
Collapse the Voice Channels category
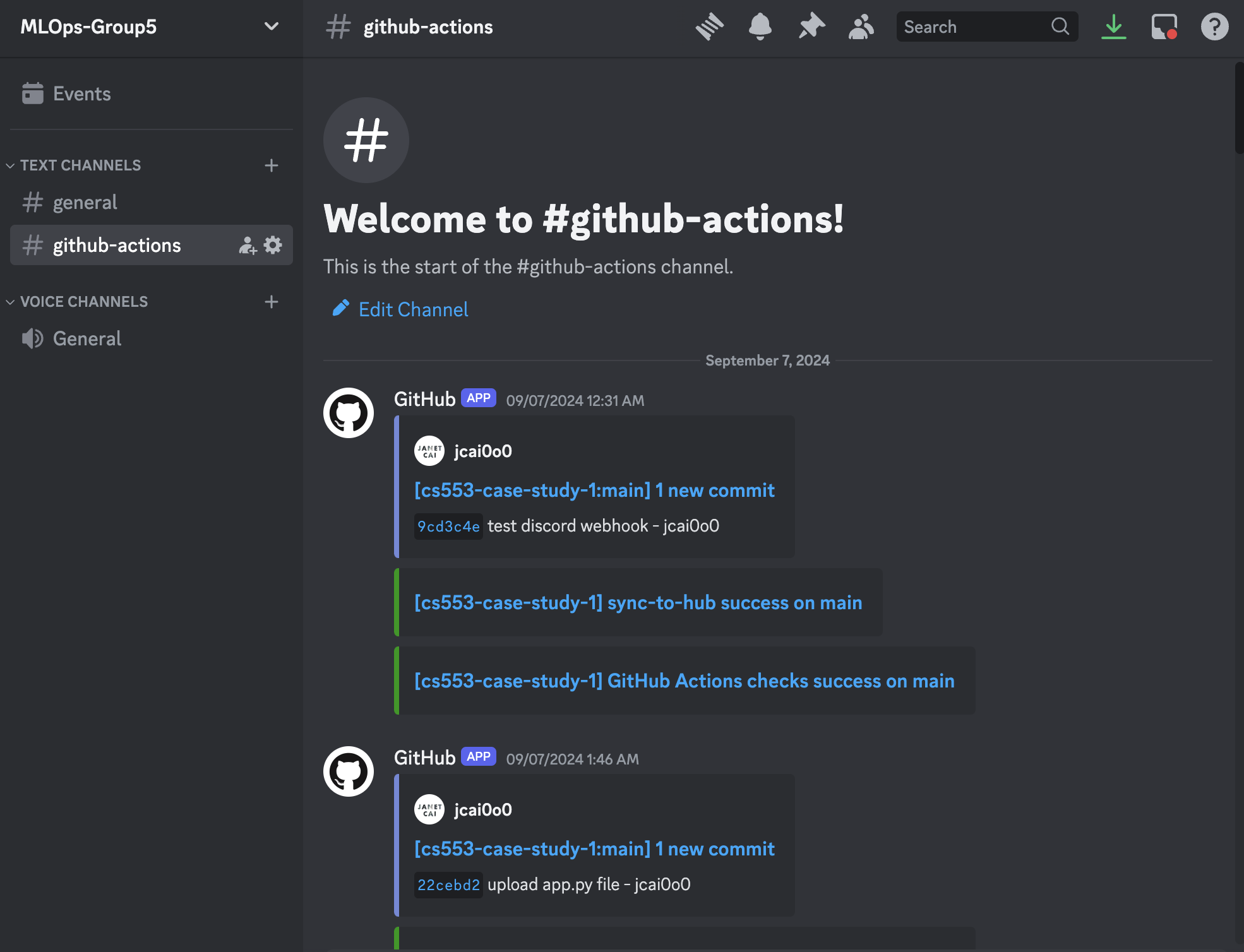pyautogui.click(x=83, y=302)
